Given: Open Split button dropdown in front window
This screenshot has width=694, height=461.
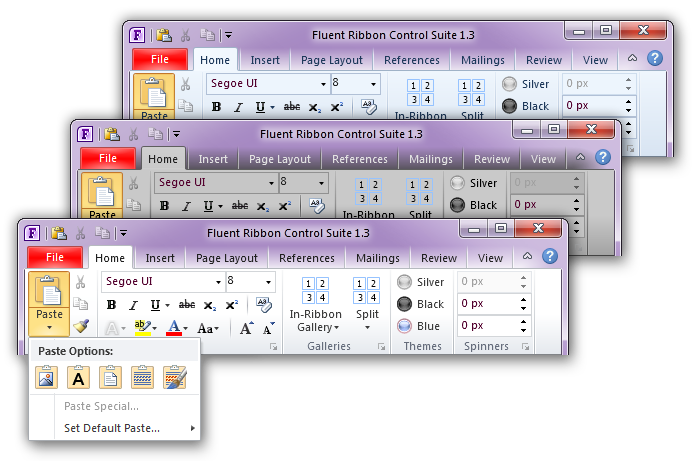Looking at the screenshot, I should coord(367,327).
